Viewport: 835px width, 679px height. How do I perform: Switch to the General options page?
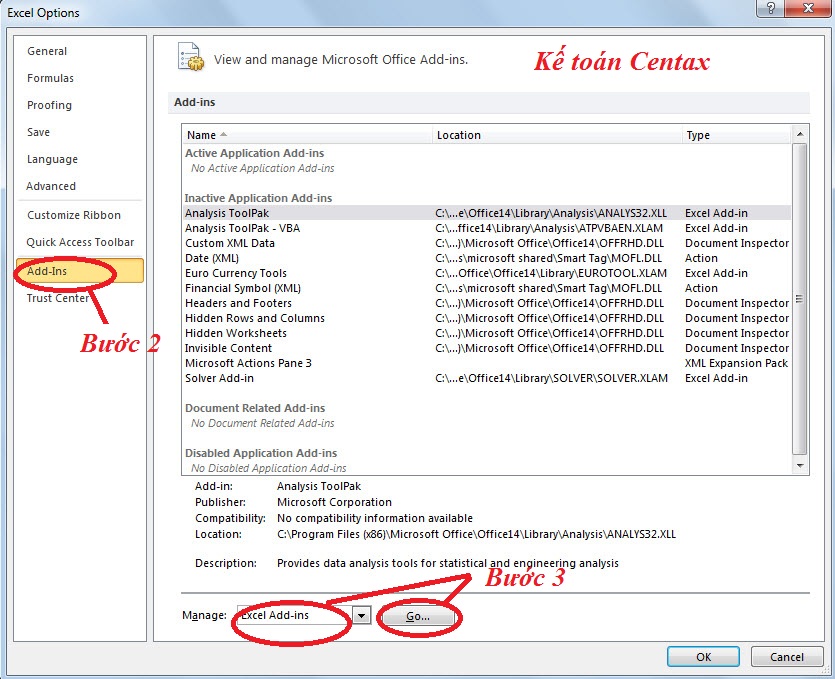pyautogui.click(x=46, y=51)
